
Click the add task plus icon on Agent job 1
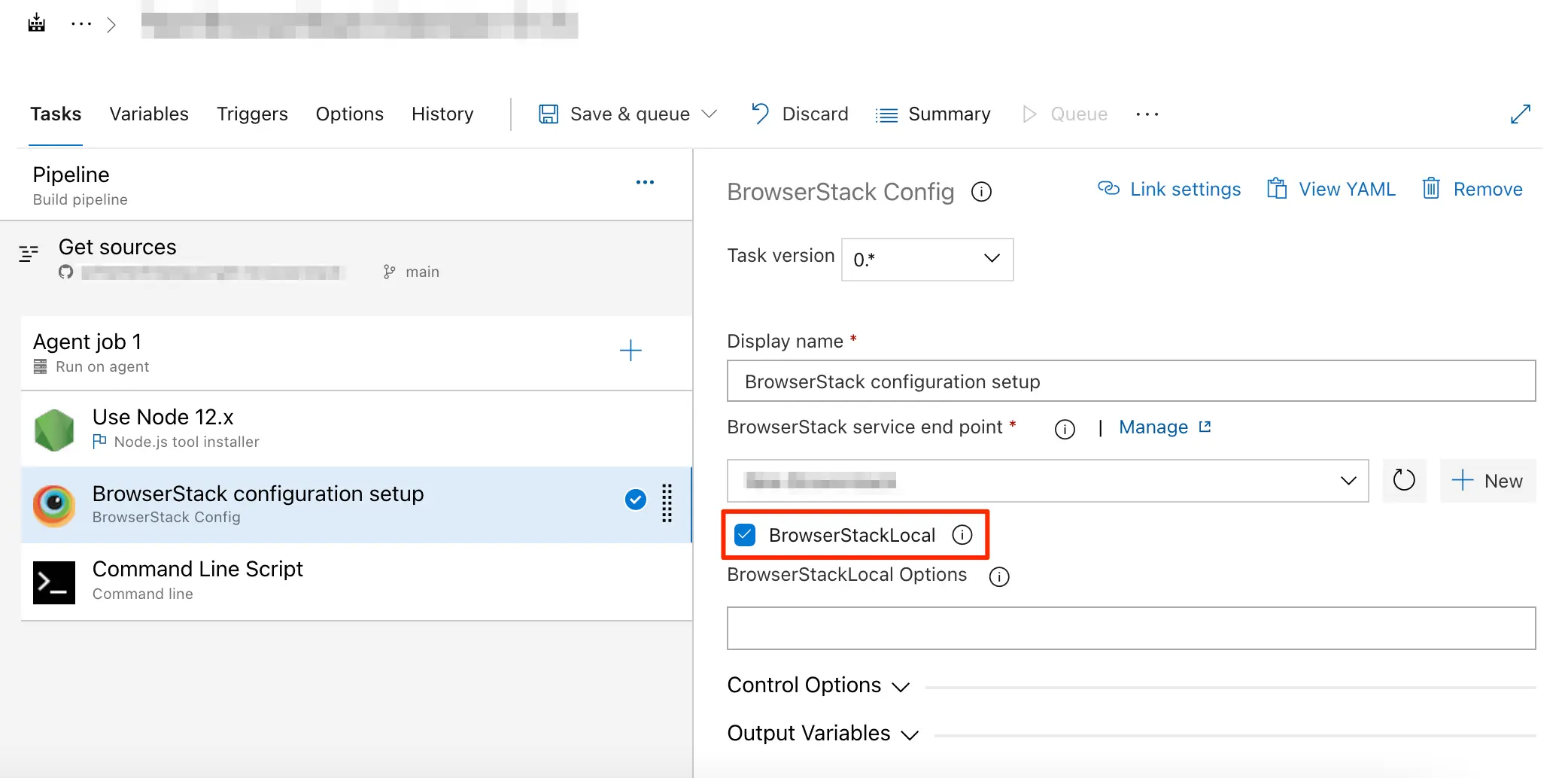[x=630, y=351]
